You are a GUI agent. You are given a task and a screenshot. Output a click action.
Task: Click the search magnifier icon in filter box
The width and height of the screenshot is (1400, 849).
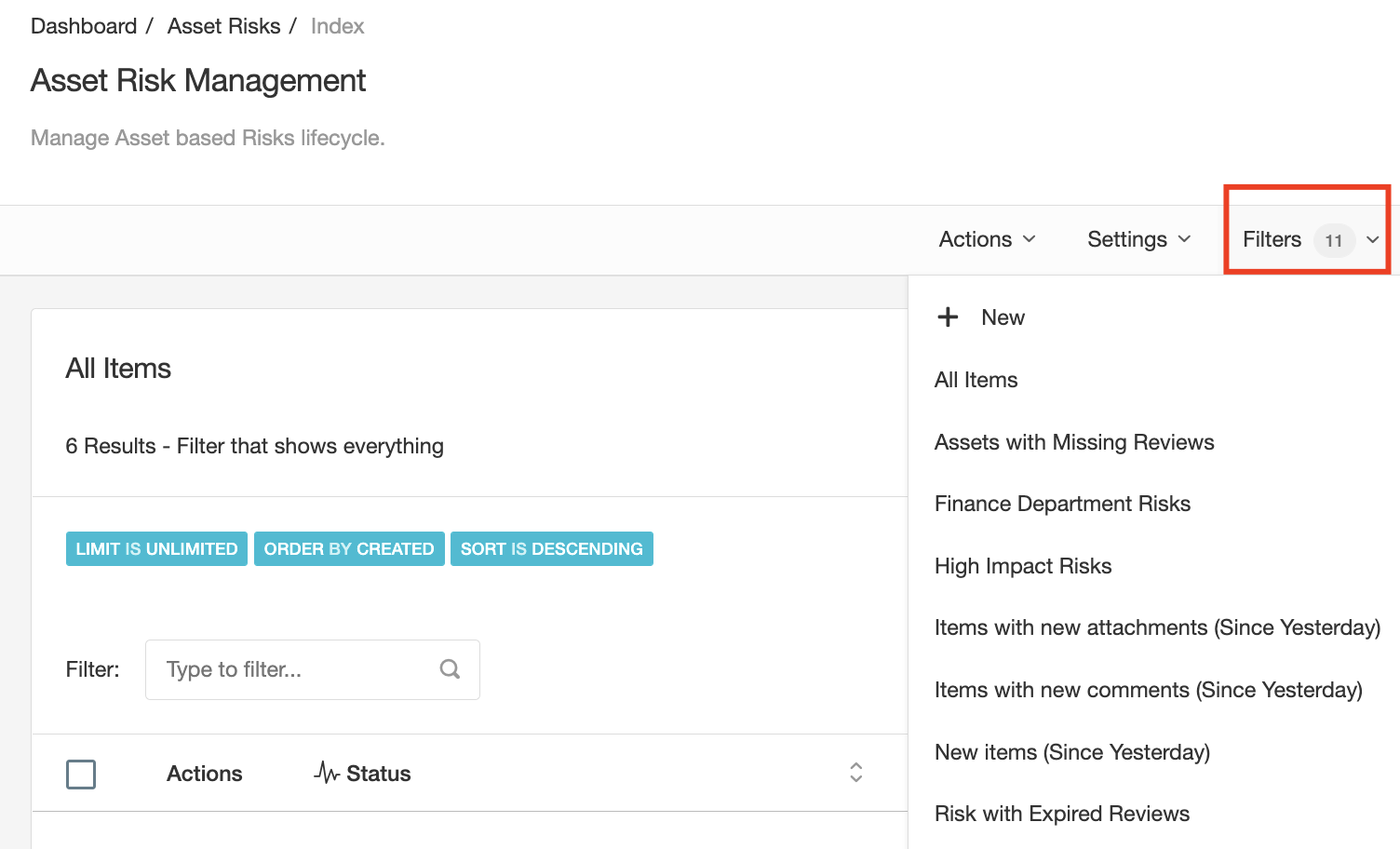tap(450, 669)
